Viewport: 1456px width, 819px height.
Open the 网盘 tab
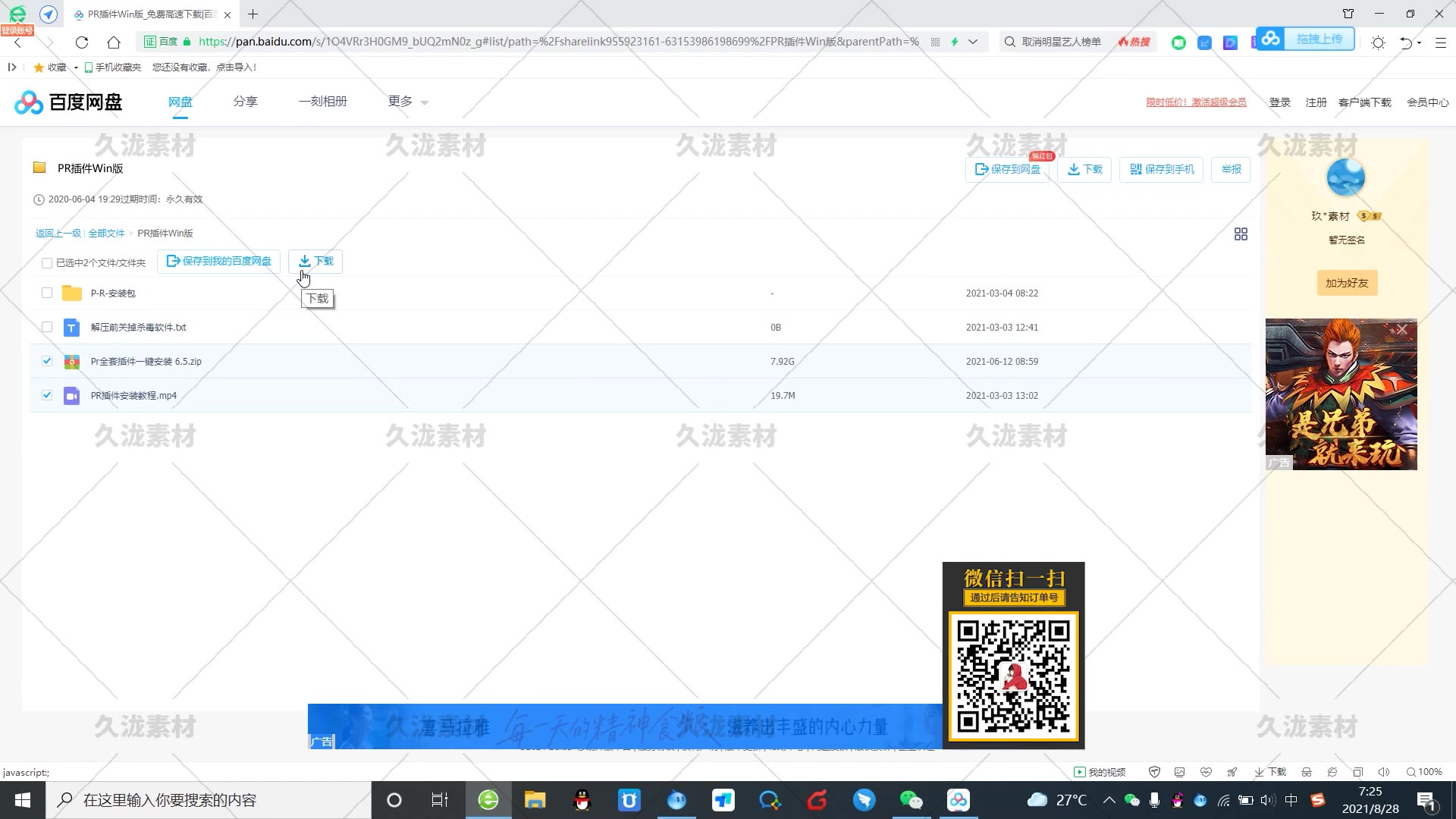click(180, 102)
